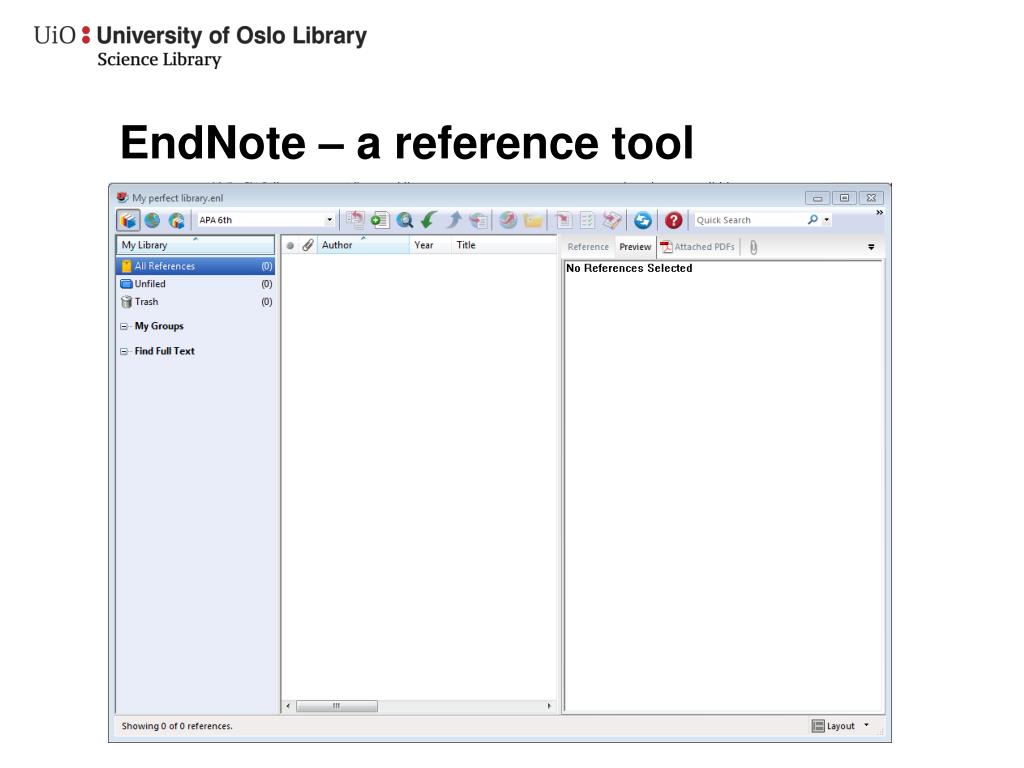The width and height of the screenshot is (1024, 768).
Task: Sort by attachment paperclip column
Action: [x=308, y=246]
